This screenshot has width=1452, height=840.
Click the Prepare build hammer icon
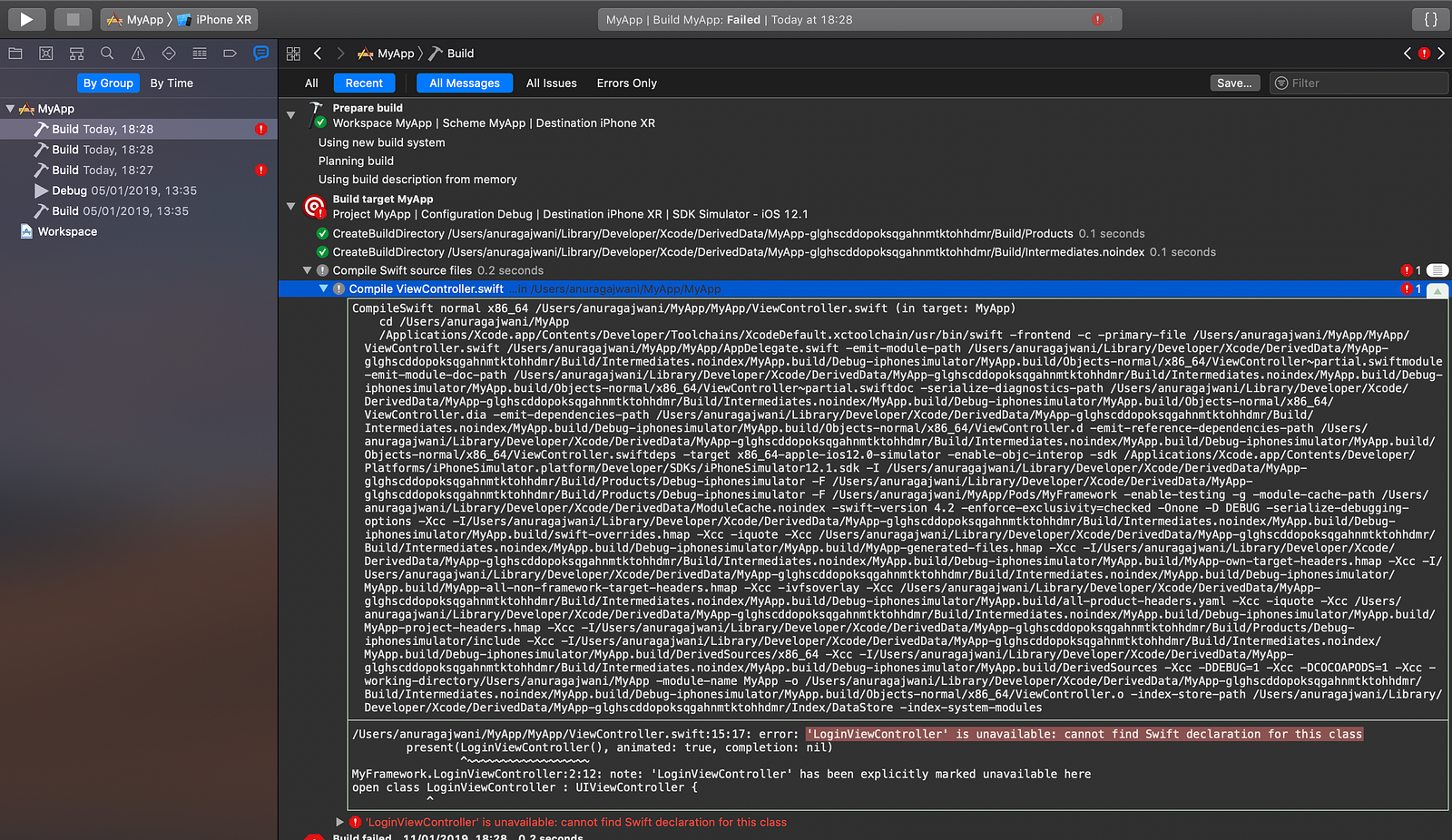[x=316, y=114]
